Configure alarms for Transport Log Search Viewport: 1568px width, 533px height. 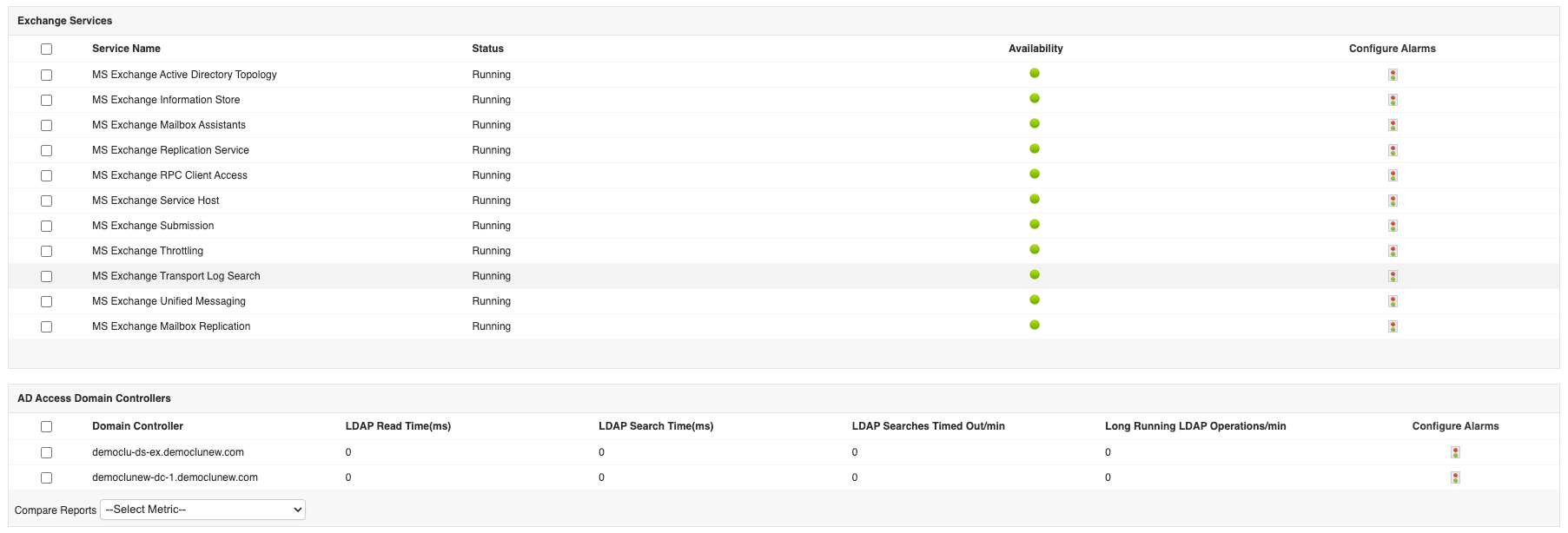tap(1393, 276)
